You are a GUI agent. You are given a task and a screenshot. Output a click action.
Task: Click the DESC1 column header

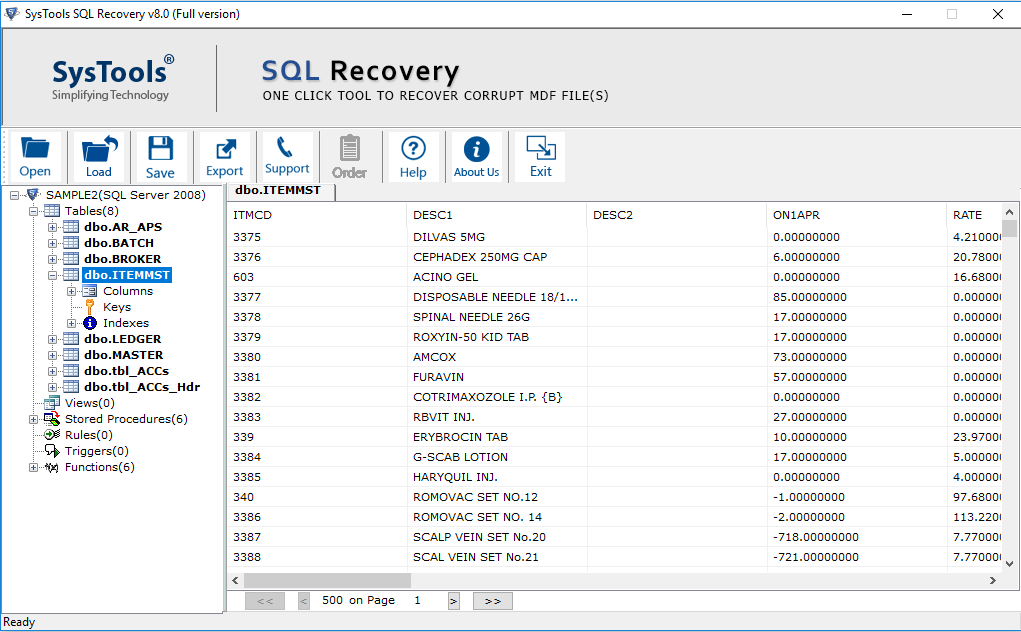[497, 215]
